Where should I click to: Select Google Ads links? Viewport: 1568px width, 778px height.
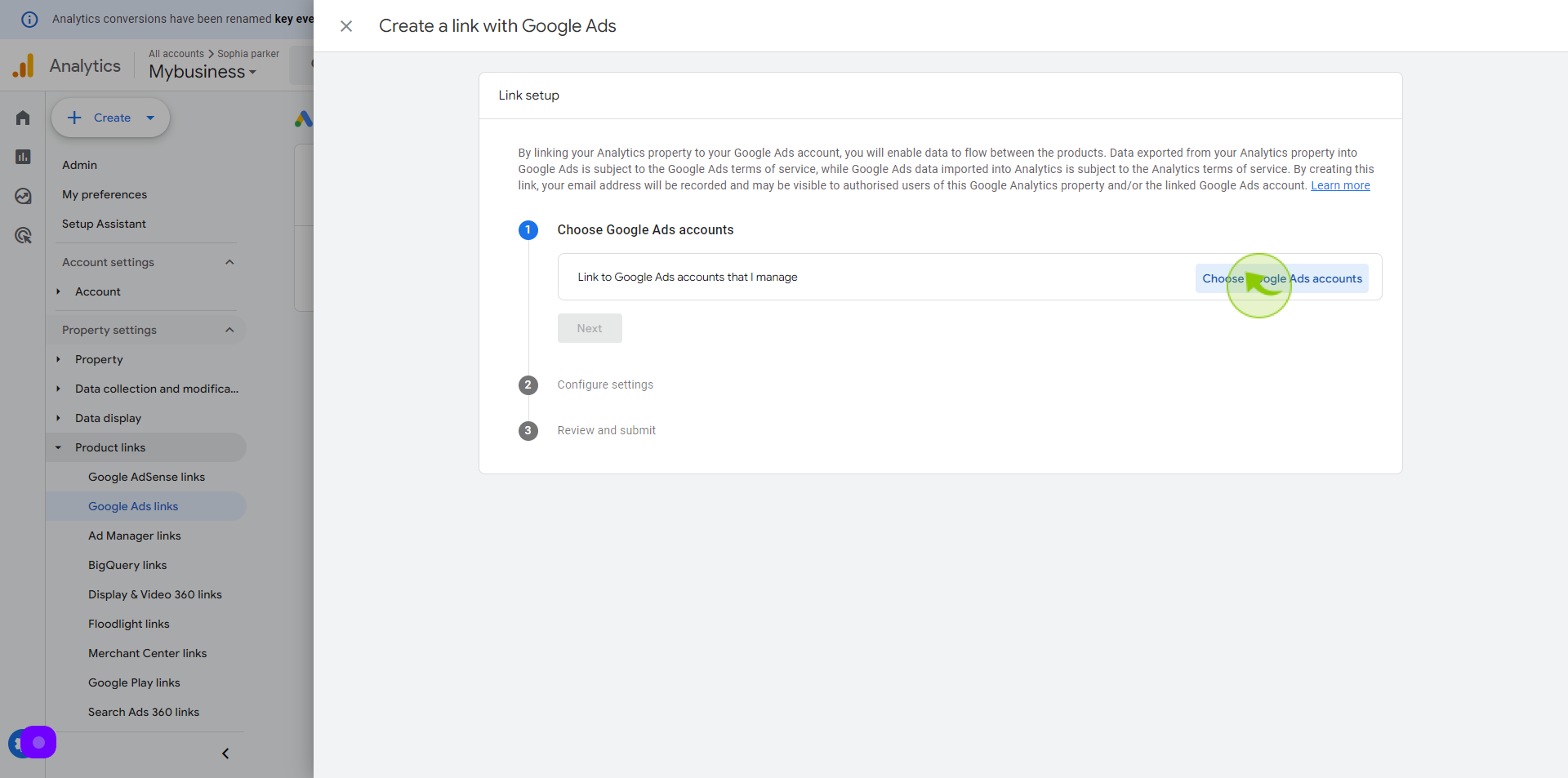click(146, 506)
